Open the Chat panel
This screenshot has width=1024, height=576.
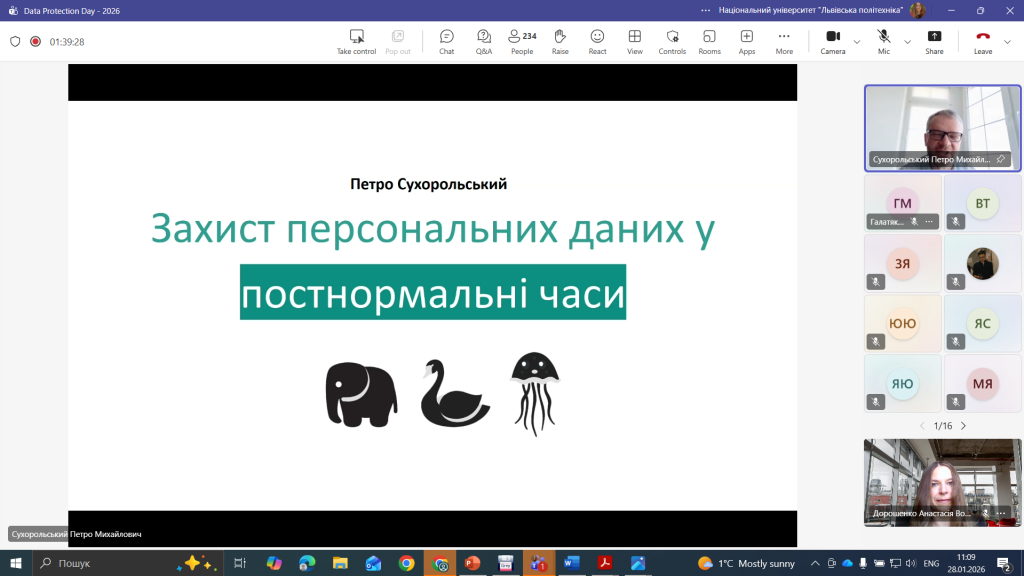[446, 41]
